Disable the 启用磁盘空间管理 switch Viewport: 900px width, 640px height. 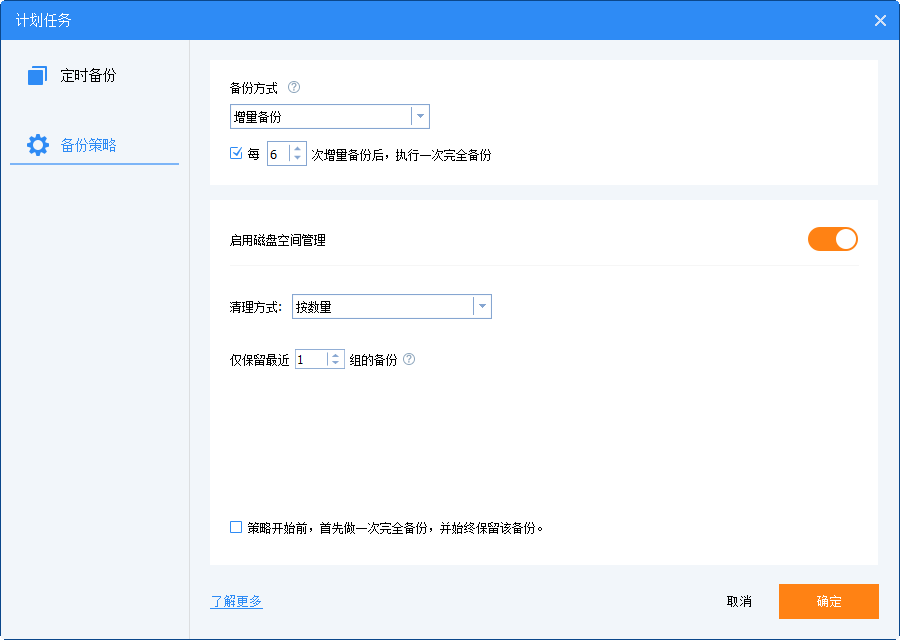pyautogui.click(x=833, y=239)
